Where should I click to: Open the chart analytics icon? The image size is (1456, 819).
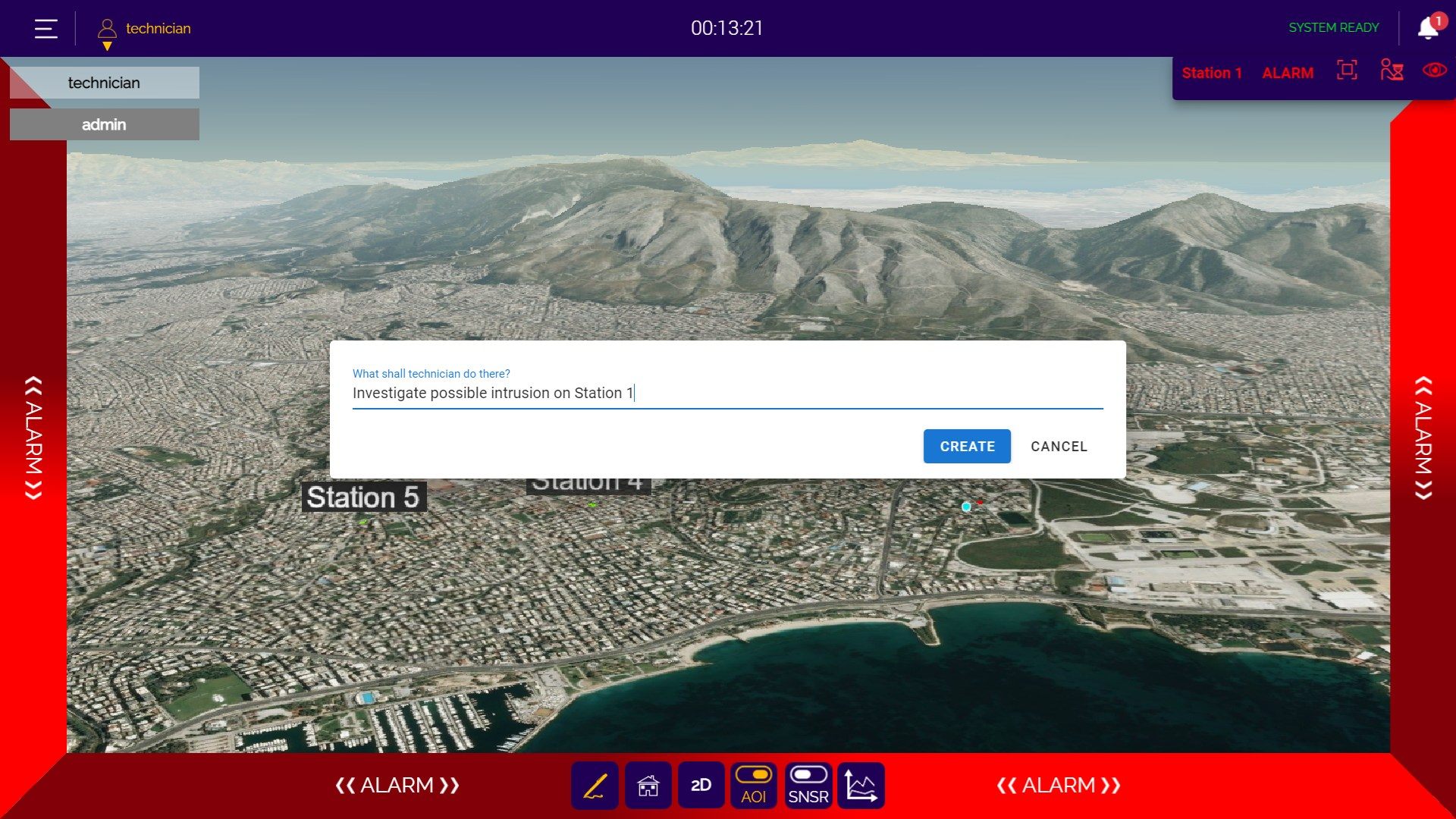[861, 786]
